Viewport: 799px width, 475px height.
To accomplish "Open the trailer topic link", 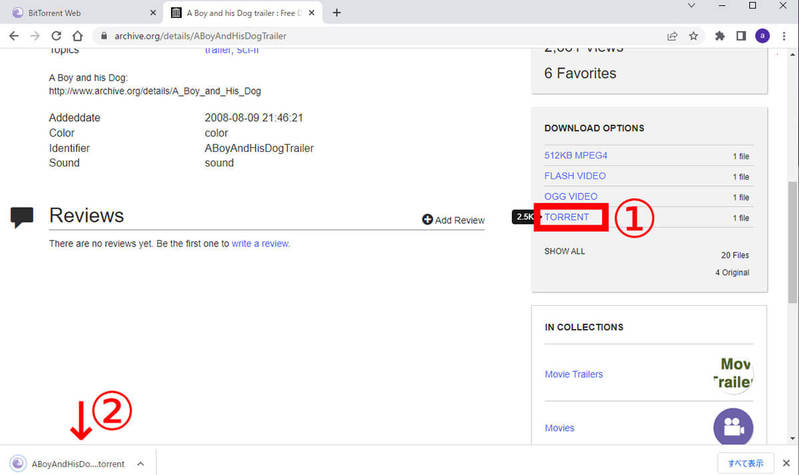I will click(218, 50).
